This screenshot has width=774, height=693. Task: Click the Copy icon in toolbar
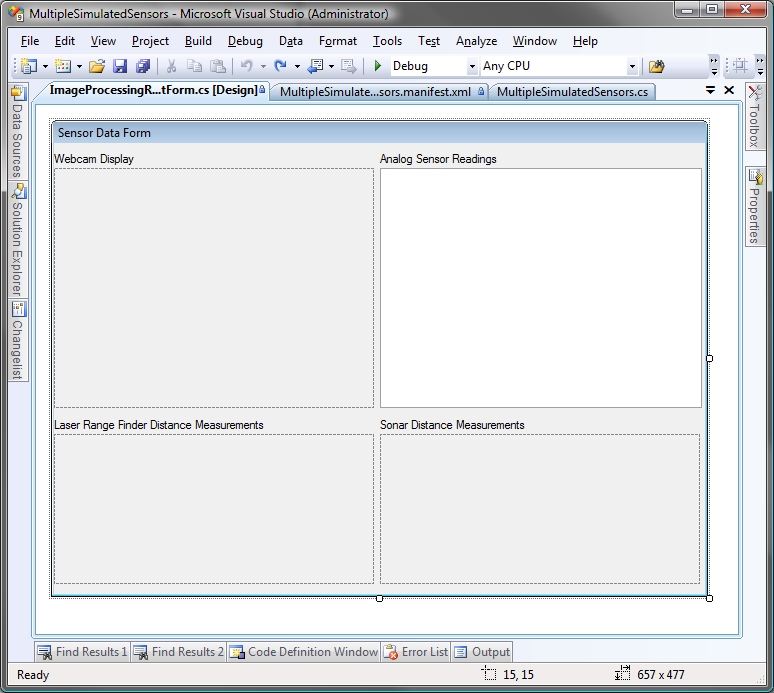tap(194, 66)
